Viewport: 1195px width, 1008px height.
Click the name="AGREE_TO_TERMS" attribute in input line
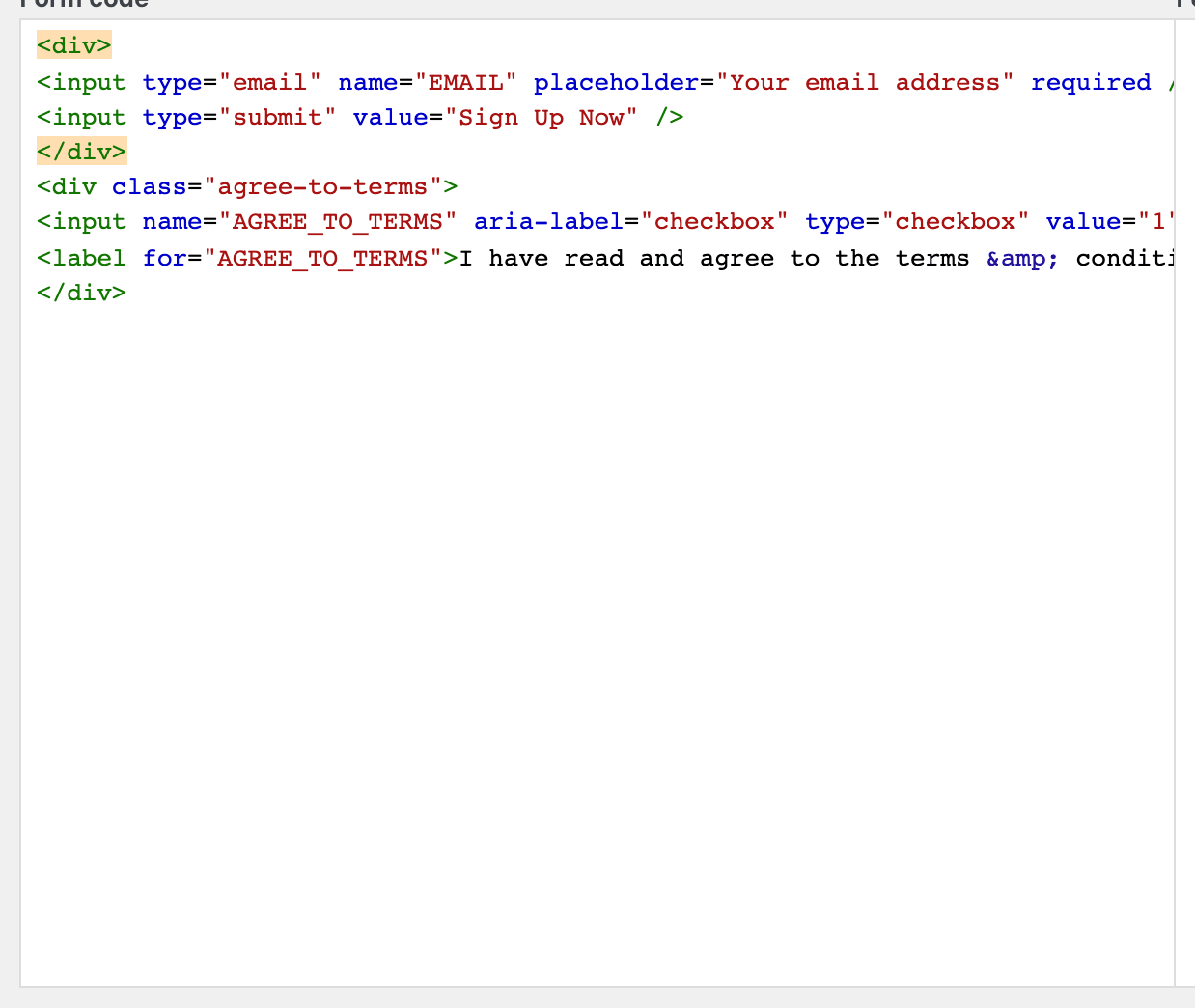click(x=300, y=221)
